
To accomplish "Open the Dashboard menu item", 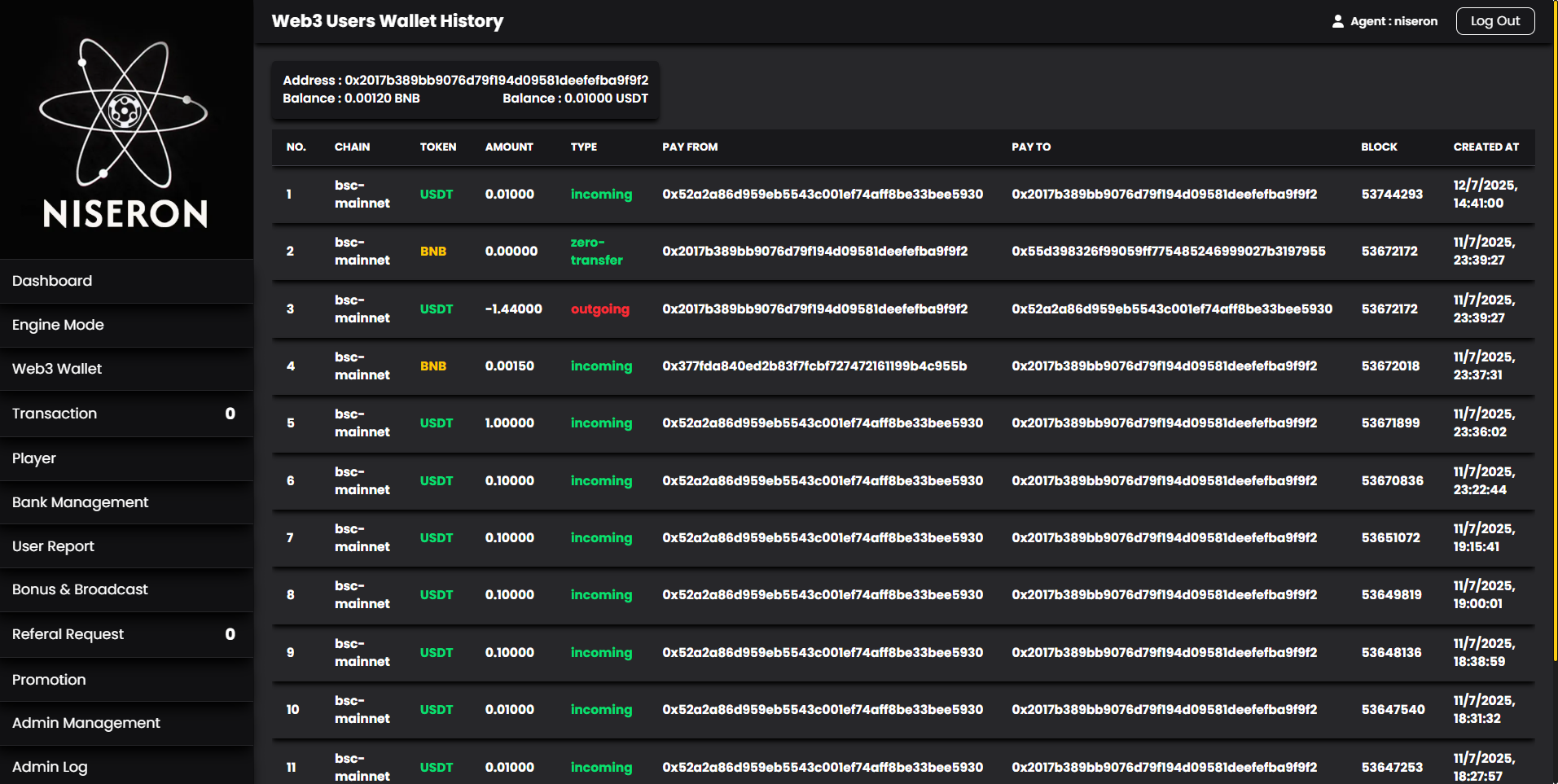I will 127,281.
